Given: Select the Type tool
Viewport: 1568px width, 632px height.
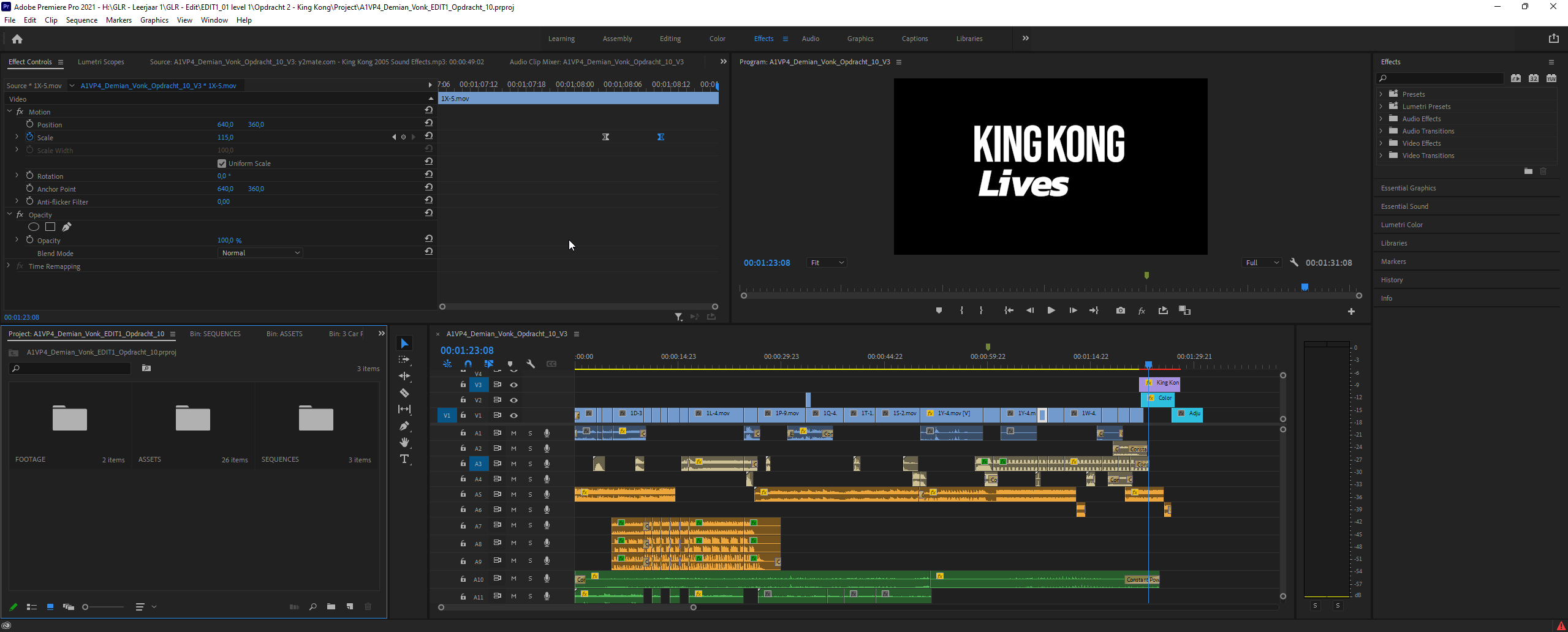Looking at the screenshot, I should point(404,459).
